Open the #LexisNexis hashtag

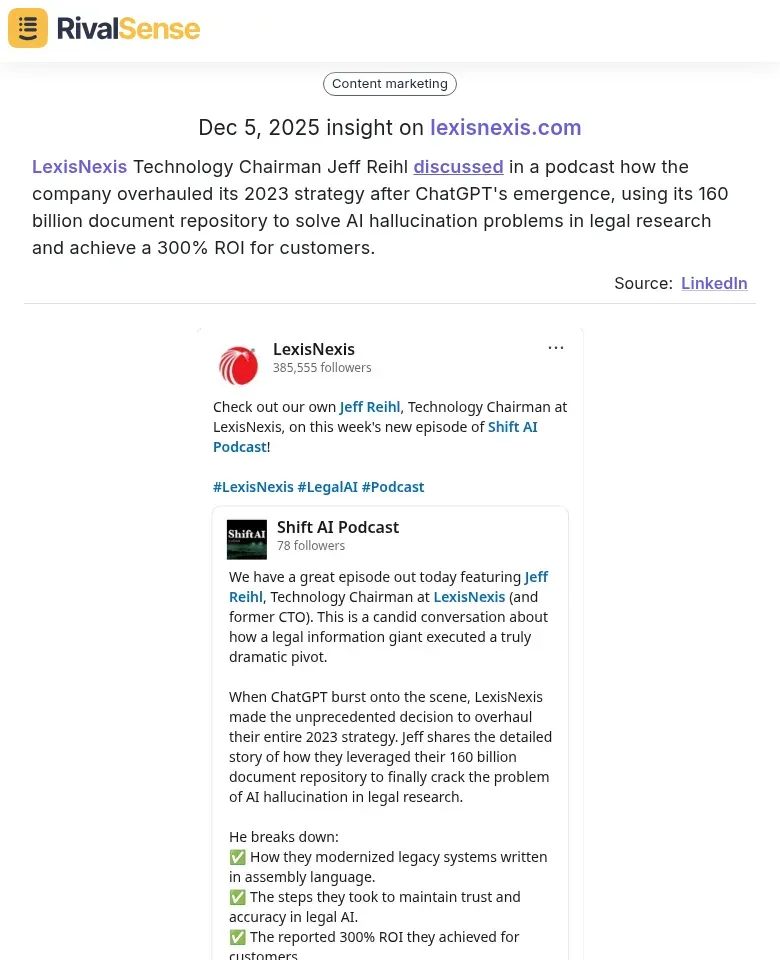click(253, 487)
